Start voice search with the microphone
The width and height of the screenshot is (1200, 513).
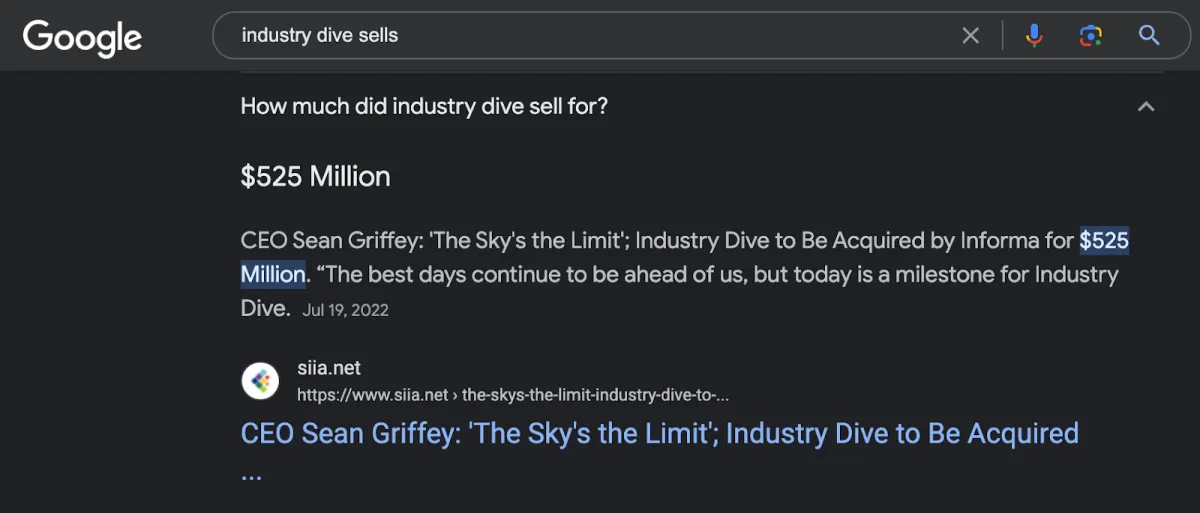pyautogui.click(x=1034, y=36)
